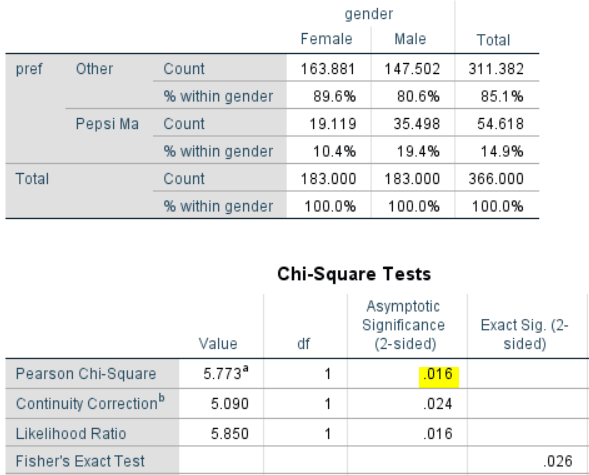Viewport: 589px width, 475px height.
Task: Click the Fisher's exact significance value .026
Action: [x=558, y=461]
